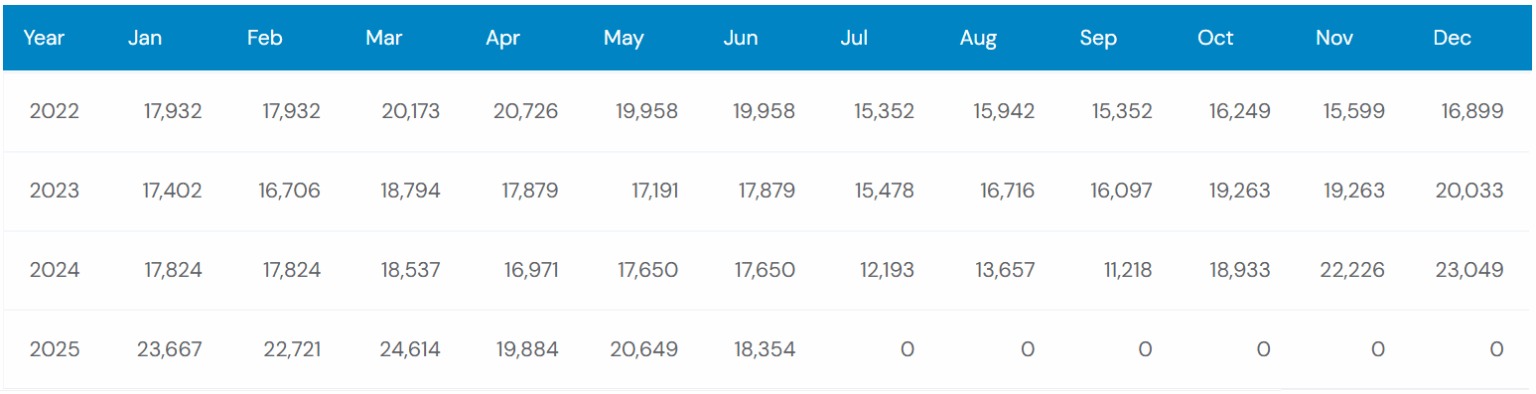Screen dimensions: 1536x394
Task: Select the Dec column header
Action: click(x=1452, y=38)
